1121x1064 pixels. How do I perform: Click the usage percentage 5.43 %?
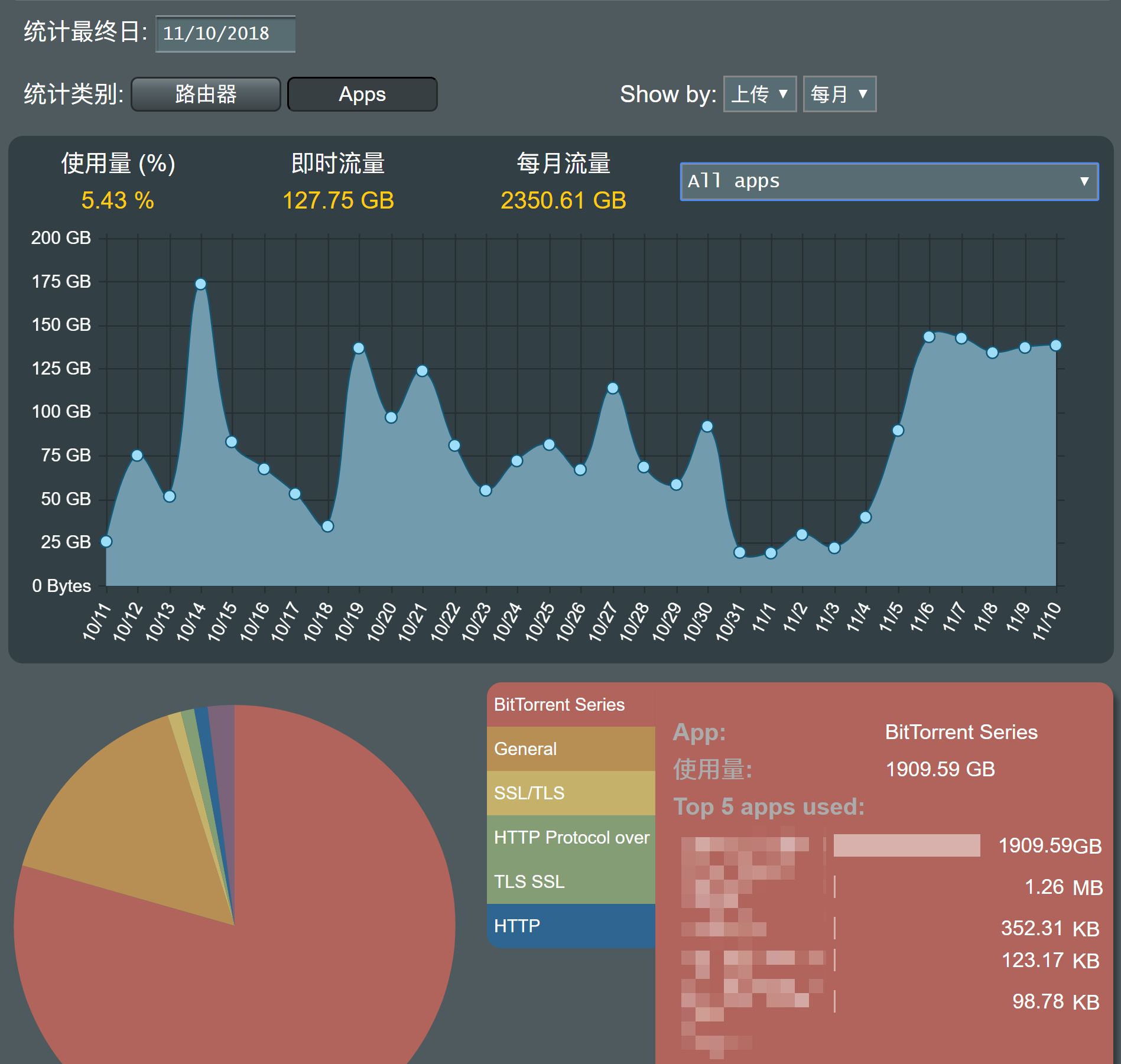118,201
